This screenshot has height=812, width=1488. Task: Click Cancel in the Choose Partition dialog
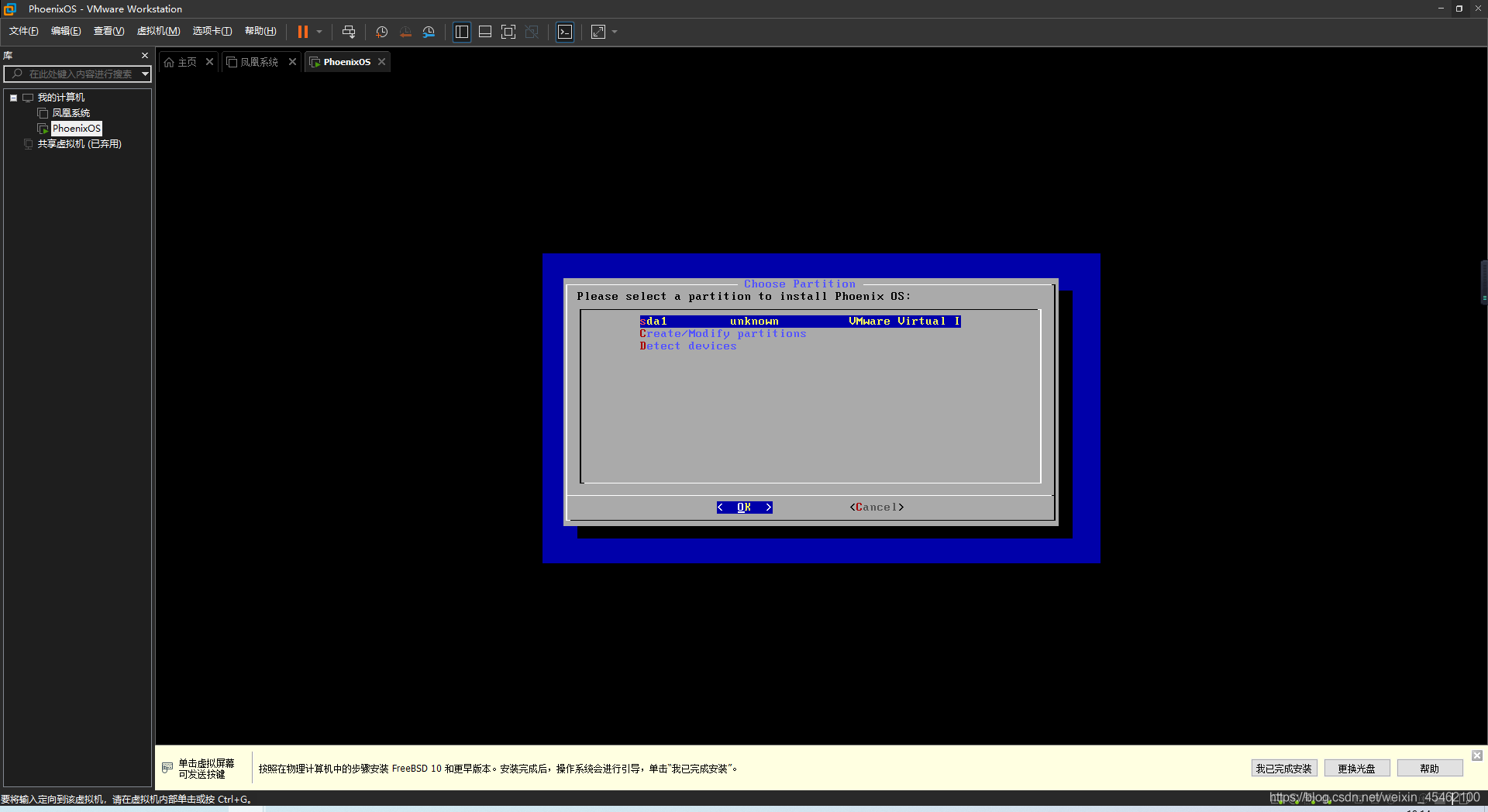click(x=877, y=507)
